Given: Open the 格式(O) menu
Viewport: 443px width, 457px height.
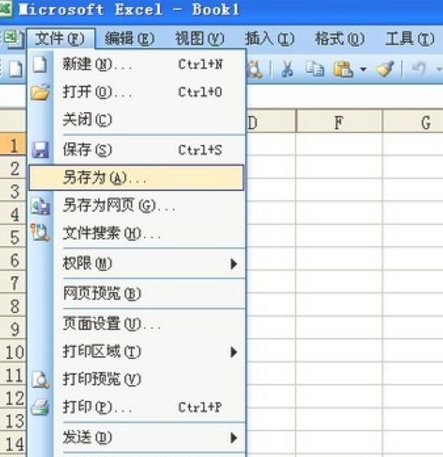Looking at the screenshot, I should [x=340, y=39].
